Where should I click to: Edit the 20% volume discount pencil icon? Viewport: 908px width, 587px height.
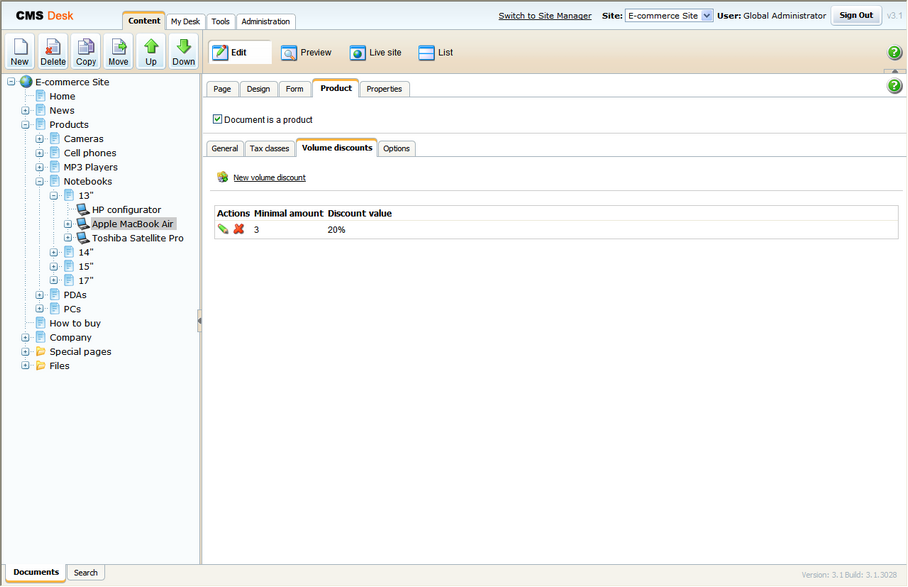[223, 229]
